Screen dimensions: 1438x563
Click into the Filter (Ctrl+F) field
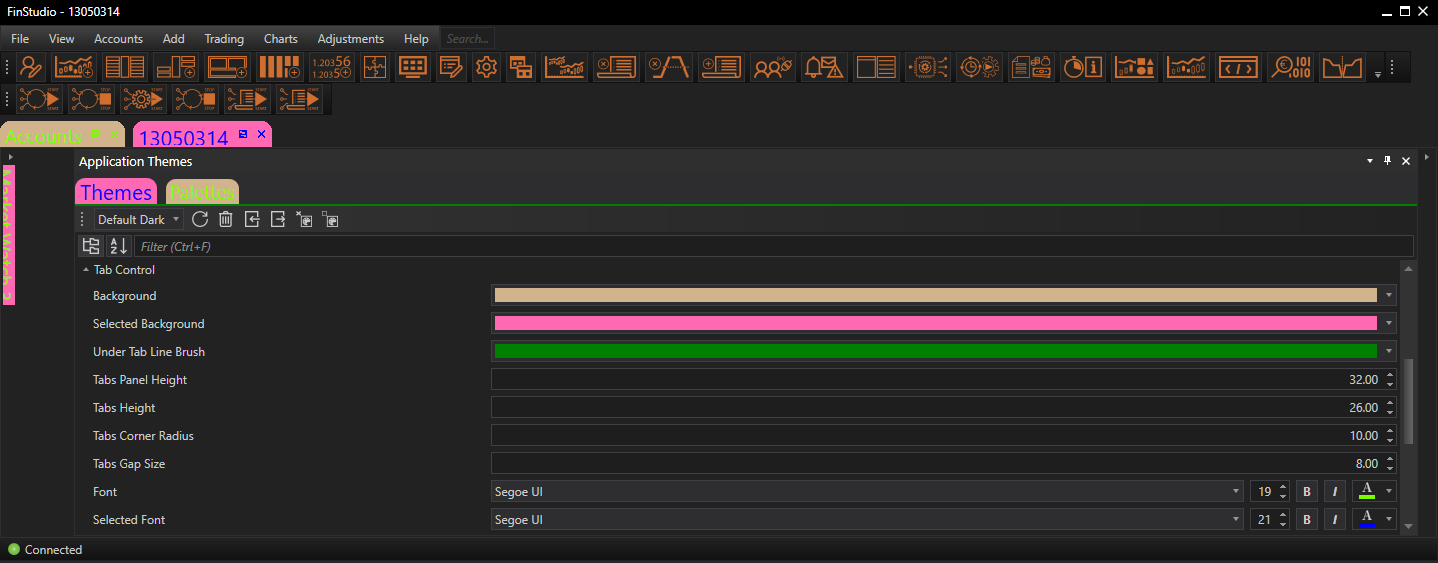[772, 246]
